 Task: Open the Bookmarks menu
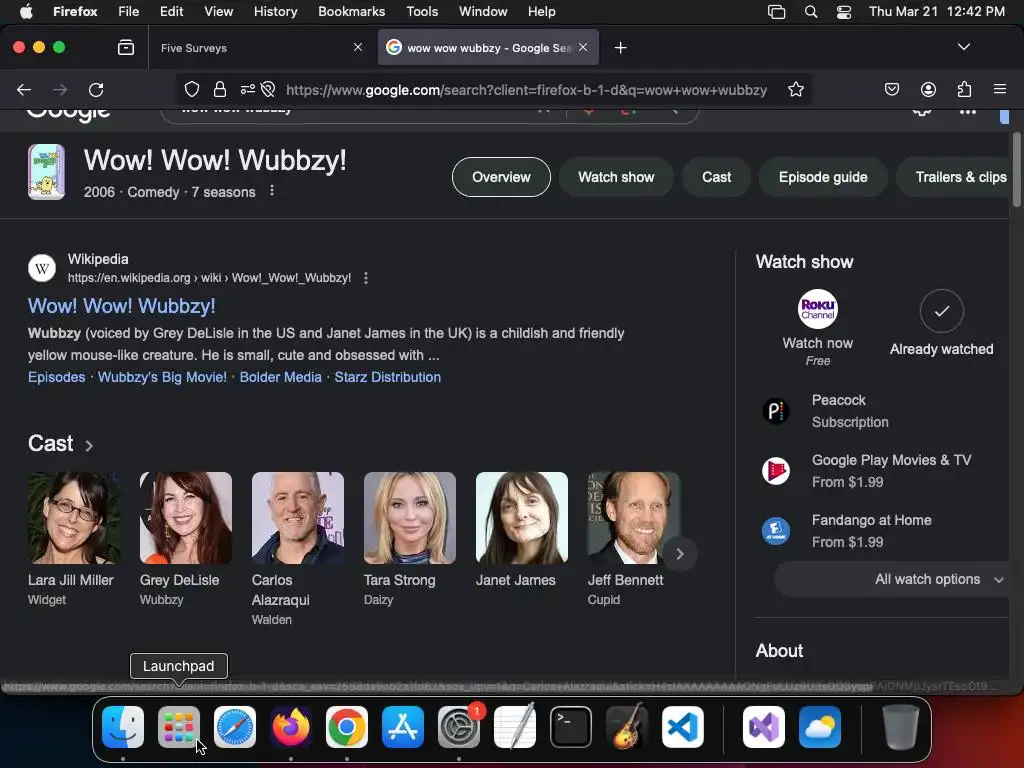(x=351, y=12)
